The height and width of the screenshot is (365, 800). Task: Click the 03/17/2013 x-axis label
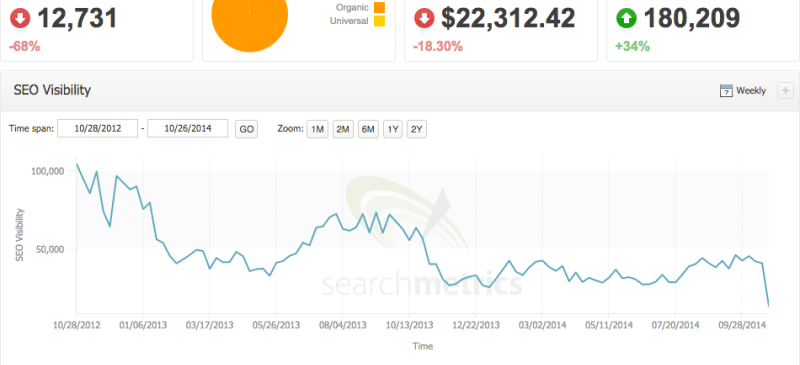point(209,326)
